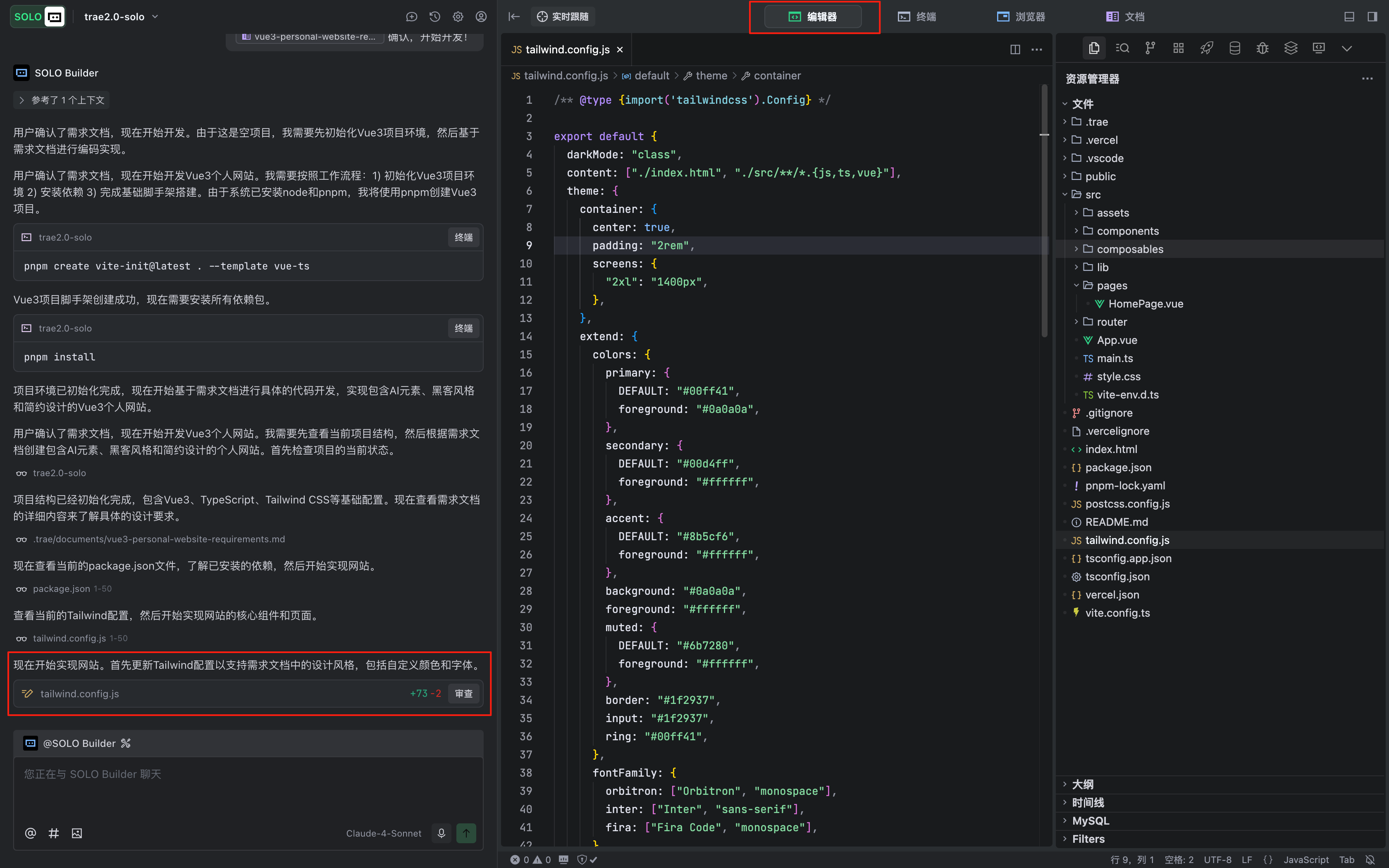Expand the 参考了 1 个上下文 section
Image resolution: width=1389 pixels, height=868 pixels.
pyautogui.click(x=62, y=100)
